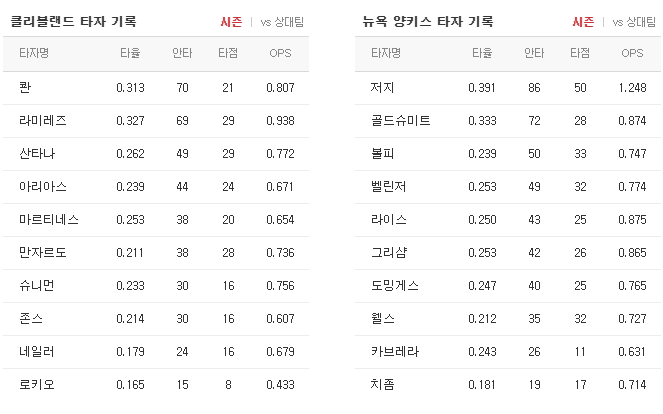This screenshot has height=414, width=663.
Task: Select batter 골드슈미트 name
Action: click(400, 121)
